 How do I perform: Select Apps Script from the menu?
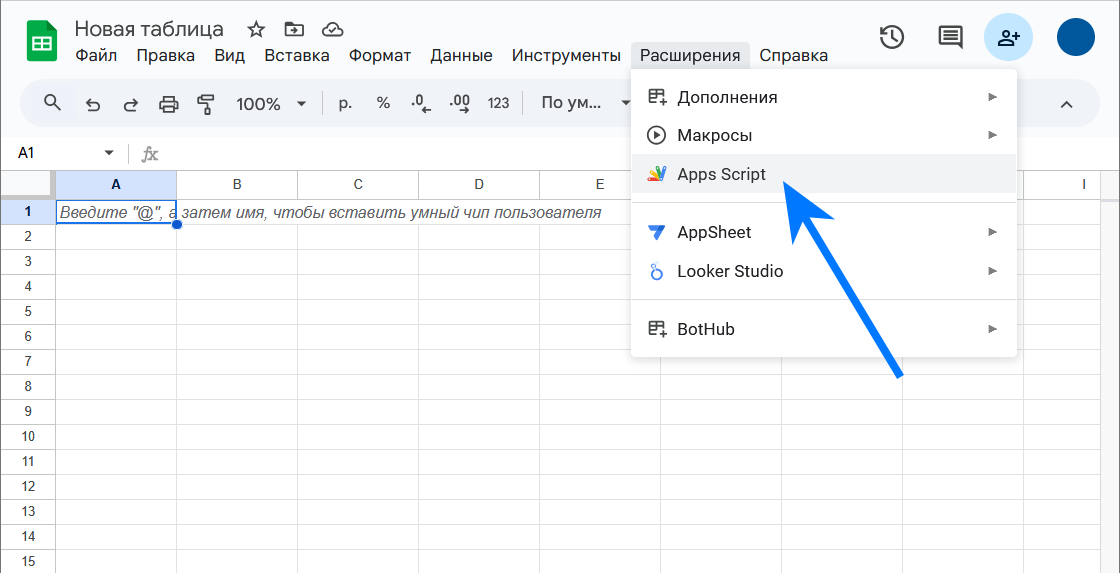pyautogui.click(x=721, y=174)
